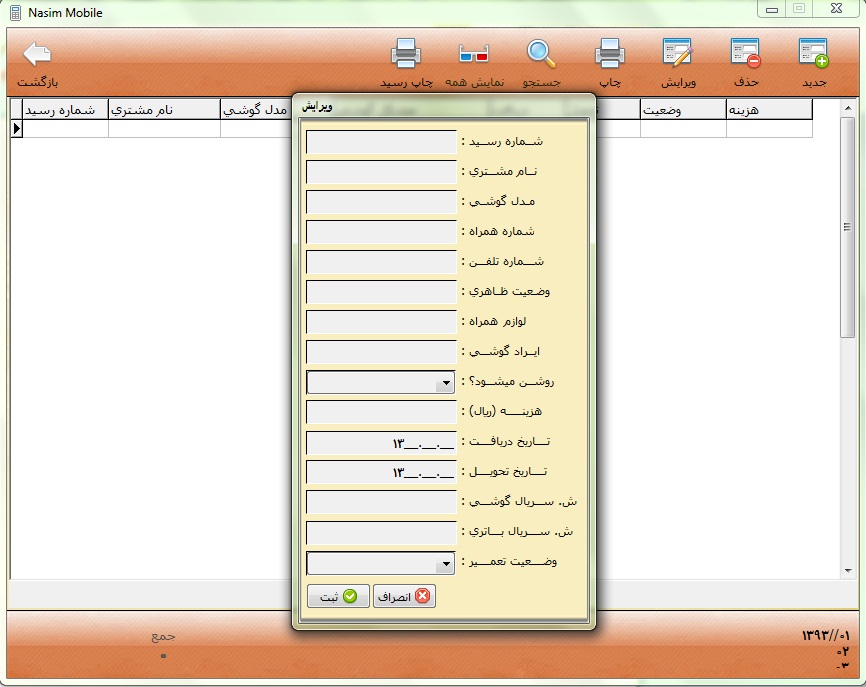Open the وضعیت تعمیر combo box
Viewport: 866px width, 687px height.
coord(445,564)
